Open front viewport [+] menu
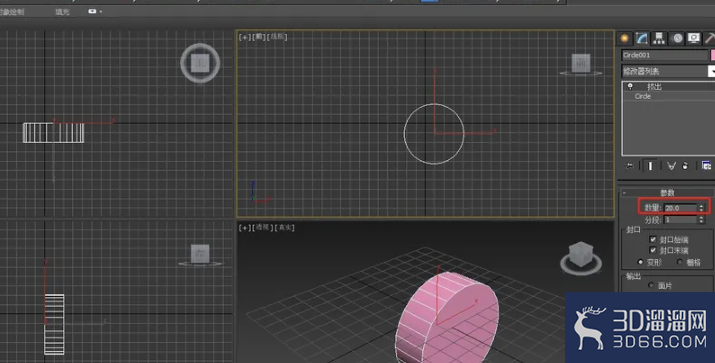715x363 pixels. (x=245, y=37)
